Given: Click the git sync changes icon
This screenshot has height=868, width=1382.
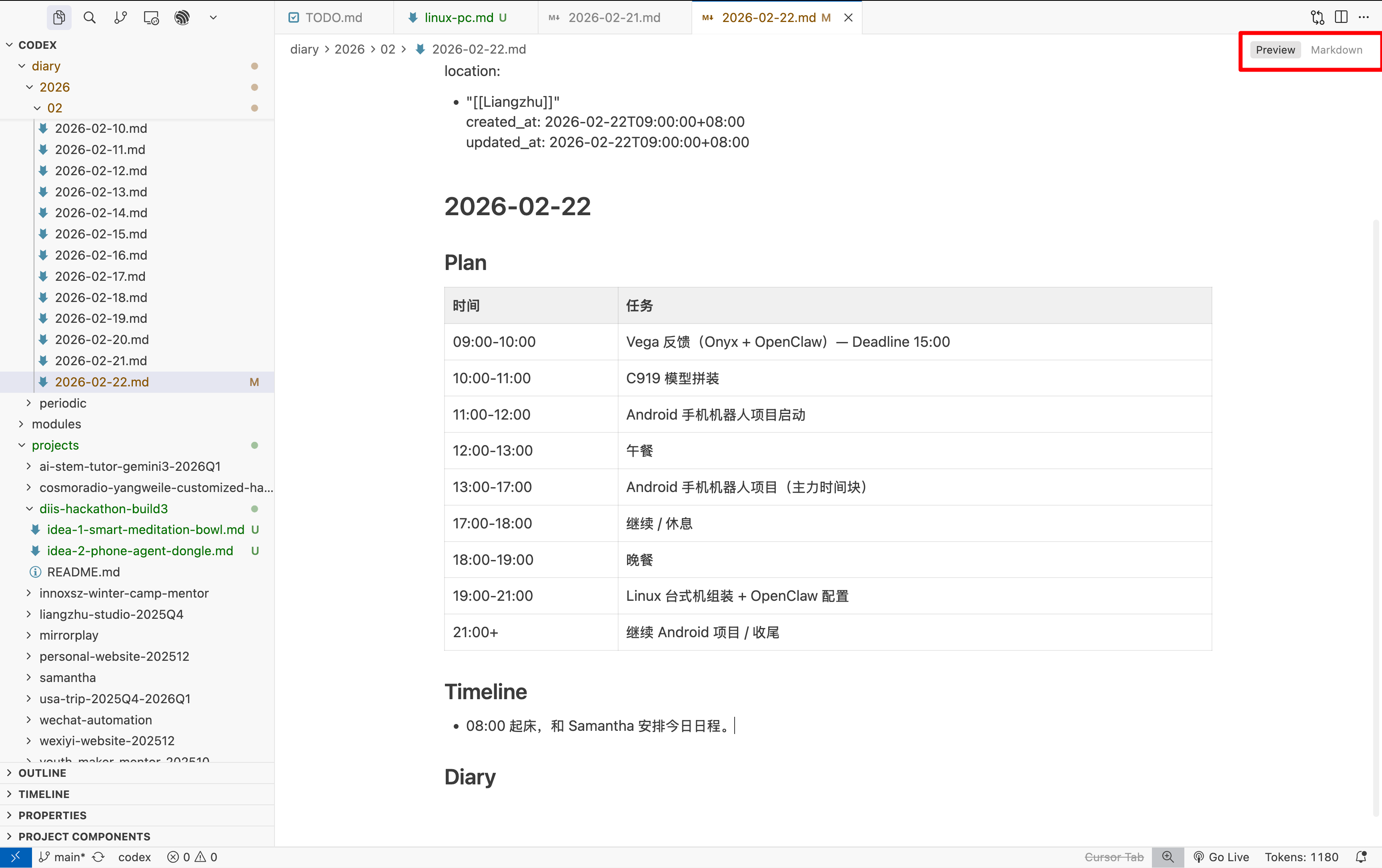Looking at the screenshot, I should 99,856.
